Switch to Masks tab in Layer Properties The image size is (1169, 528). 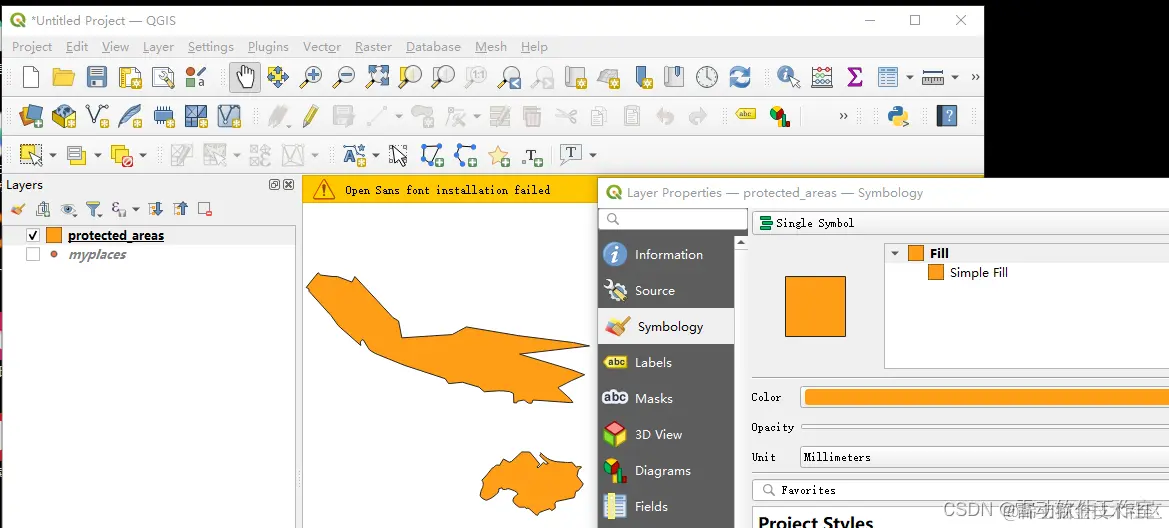[666, 398]
